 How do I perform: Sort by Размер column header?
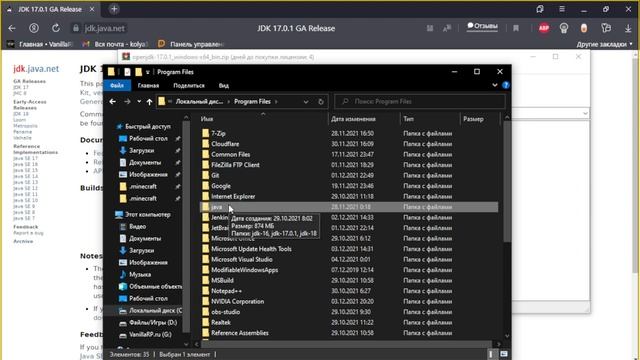point(473,119)
